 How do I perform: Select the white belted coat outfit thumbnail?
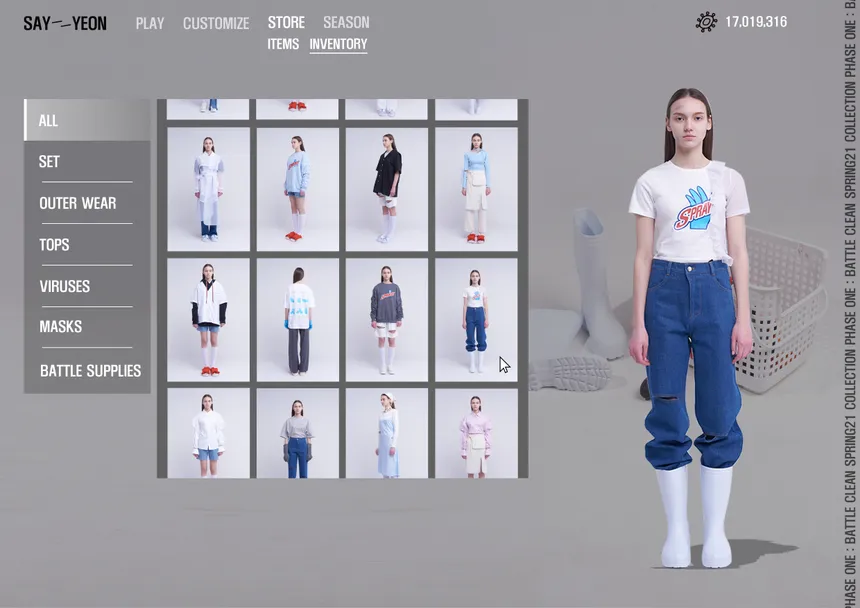pyautogui.click(x=208, y=189)
